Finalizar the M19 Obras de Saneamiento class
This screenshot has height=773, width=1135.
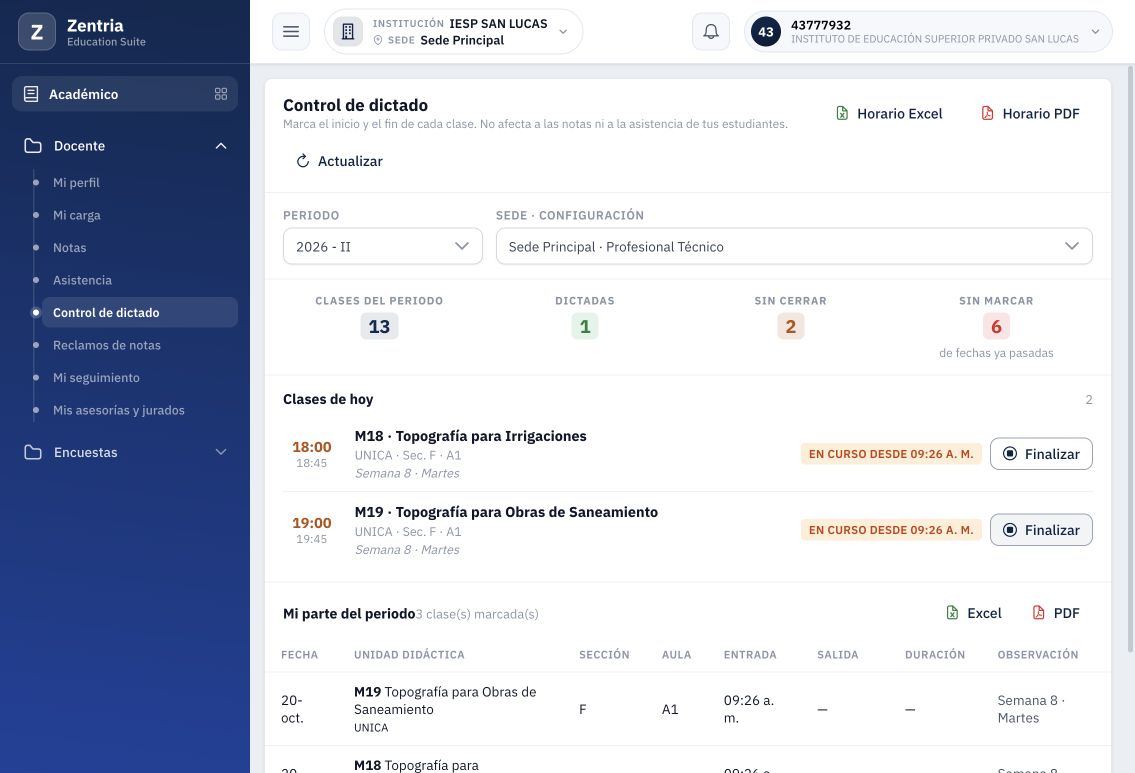click(1041, 530)
